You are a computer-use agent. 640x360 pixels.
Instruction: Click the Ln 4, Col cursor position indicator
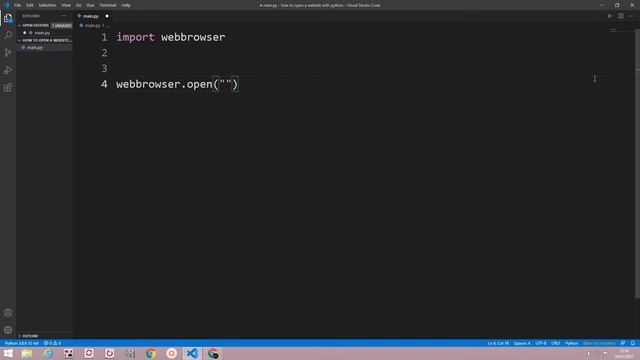(498, 343)
